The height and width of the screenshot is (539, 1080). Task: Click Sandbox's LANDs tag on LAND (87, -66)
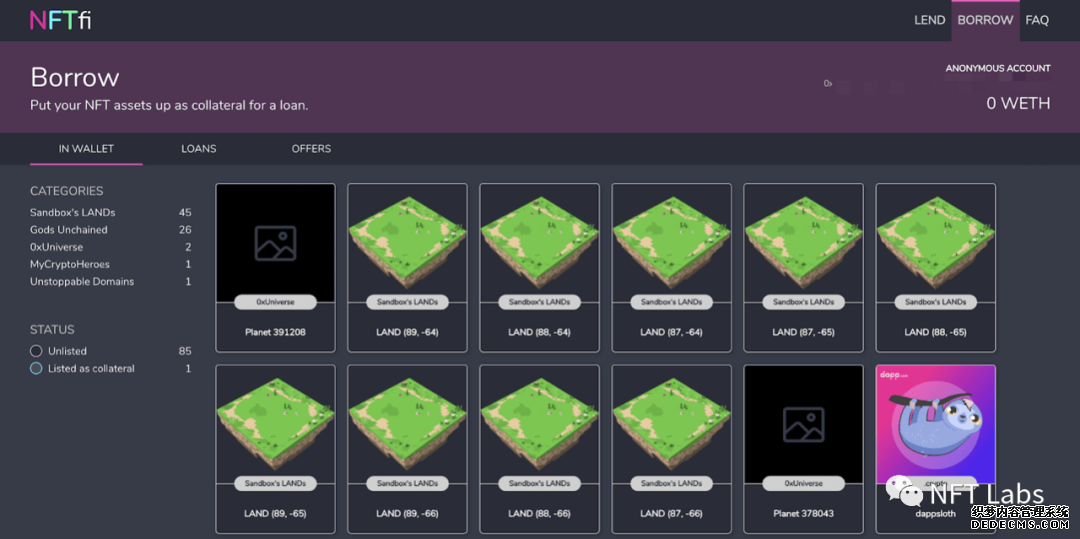(x=672, y=483)
